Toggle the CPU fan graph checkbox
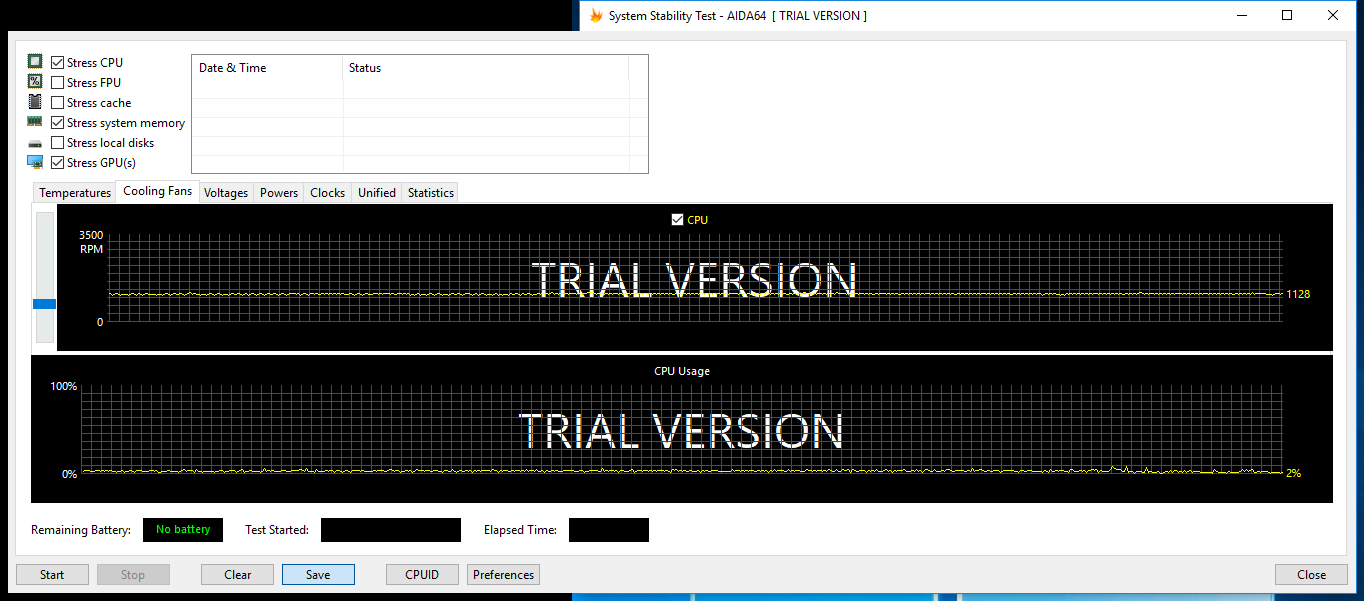Image resolution: width=1364 pixels, height=601 pixels. 678,219
